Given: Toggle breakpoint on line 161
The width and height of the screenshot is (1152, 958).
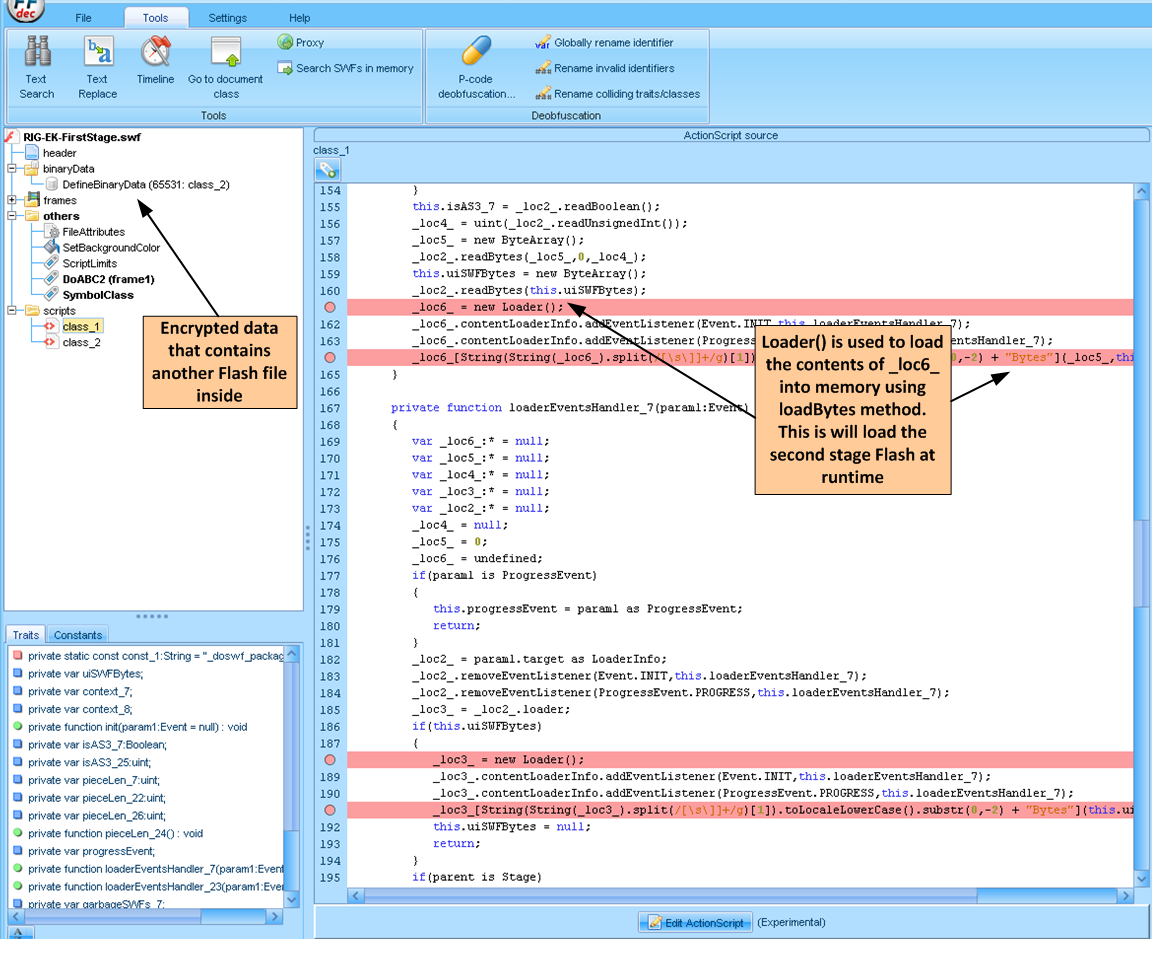Looking at the screenshot, I should [330, 307].
